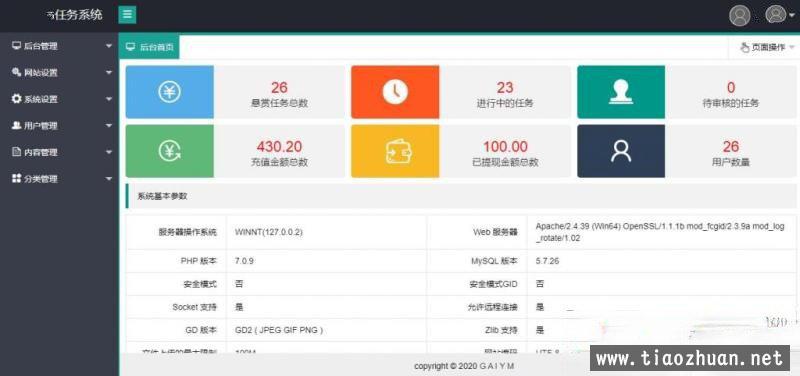Click the 任务系统 logo title
This screenshot has width=800, height=376.
[x=75, y=15]
